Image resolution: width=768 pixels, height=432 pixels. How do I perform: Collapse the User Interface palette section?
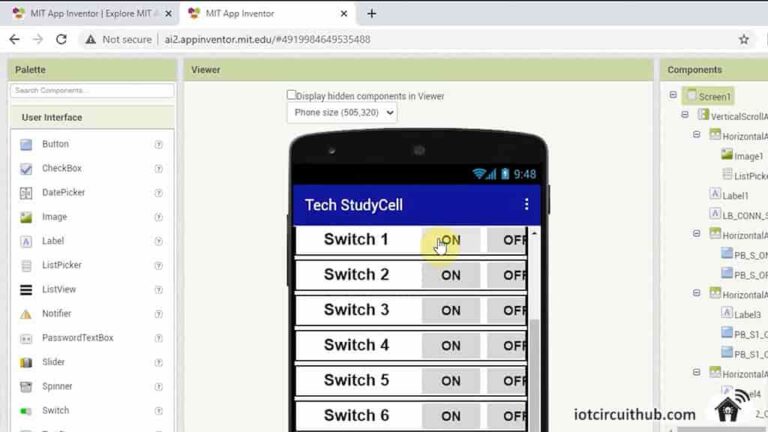click(92, 118)
